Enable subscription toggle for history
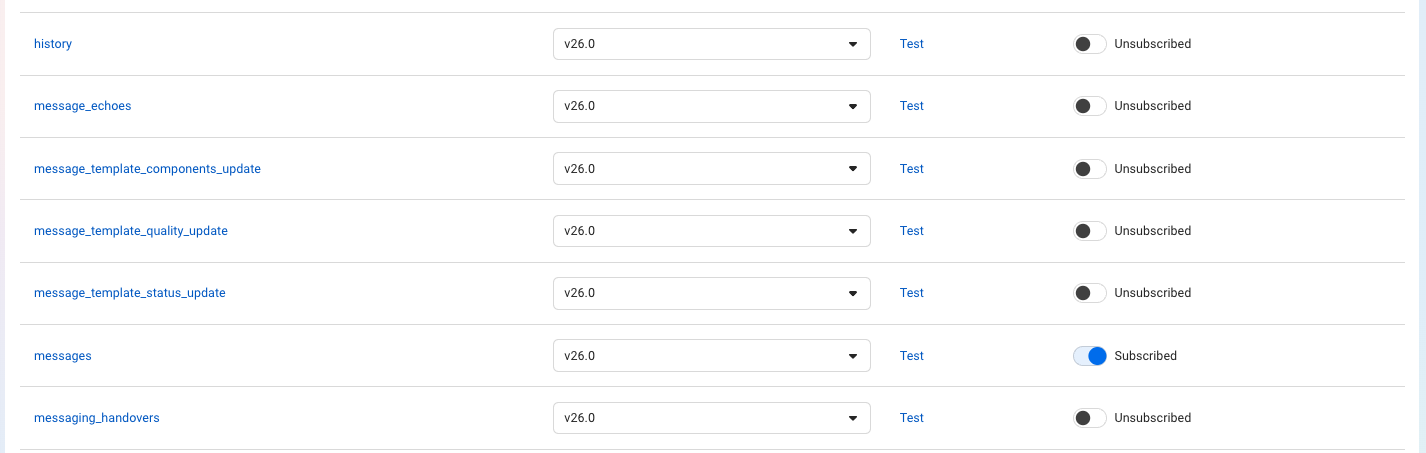The width and height of the screenshot is (1426, 453). 1089,44
